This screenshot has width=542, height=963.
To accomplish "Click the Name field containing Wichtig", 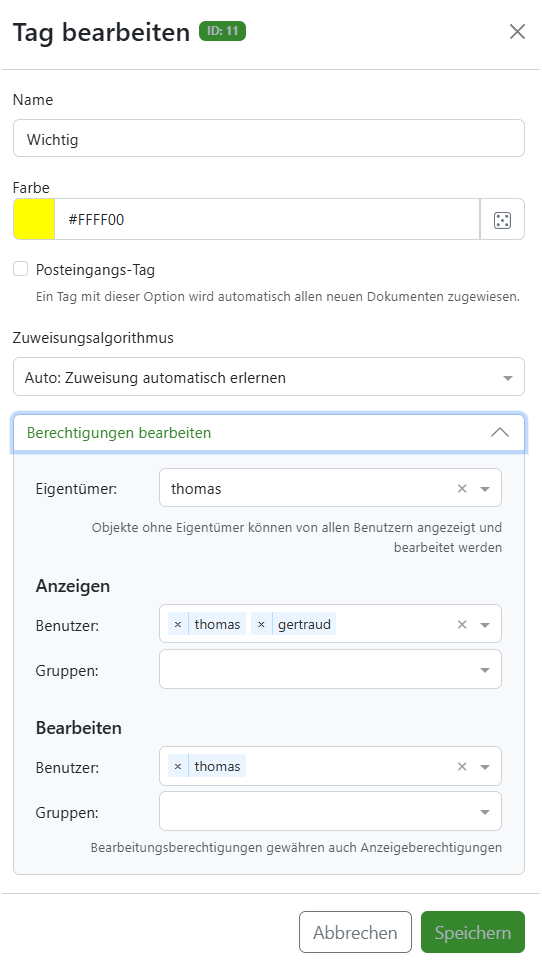I will coord(269,139).
